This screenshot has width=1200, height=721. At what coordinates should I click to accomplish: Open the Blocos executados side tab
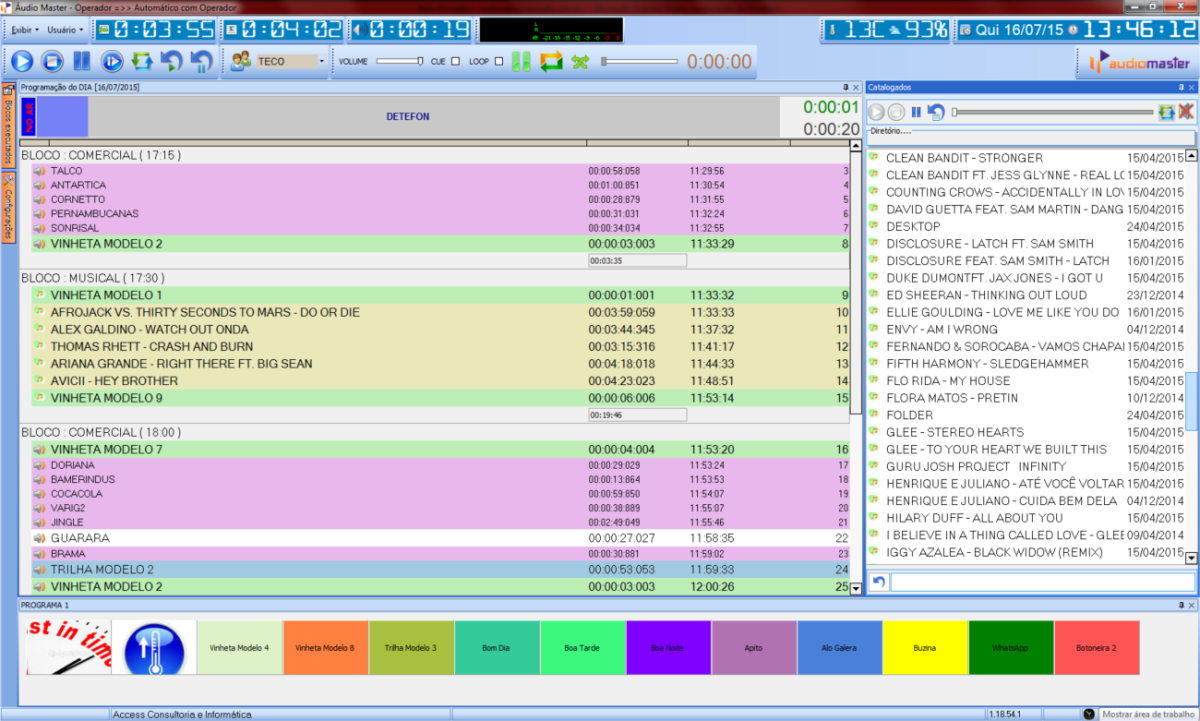(x=8, y=124)
